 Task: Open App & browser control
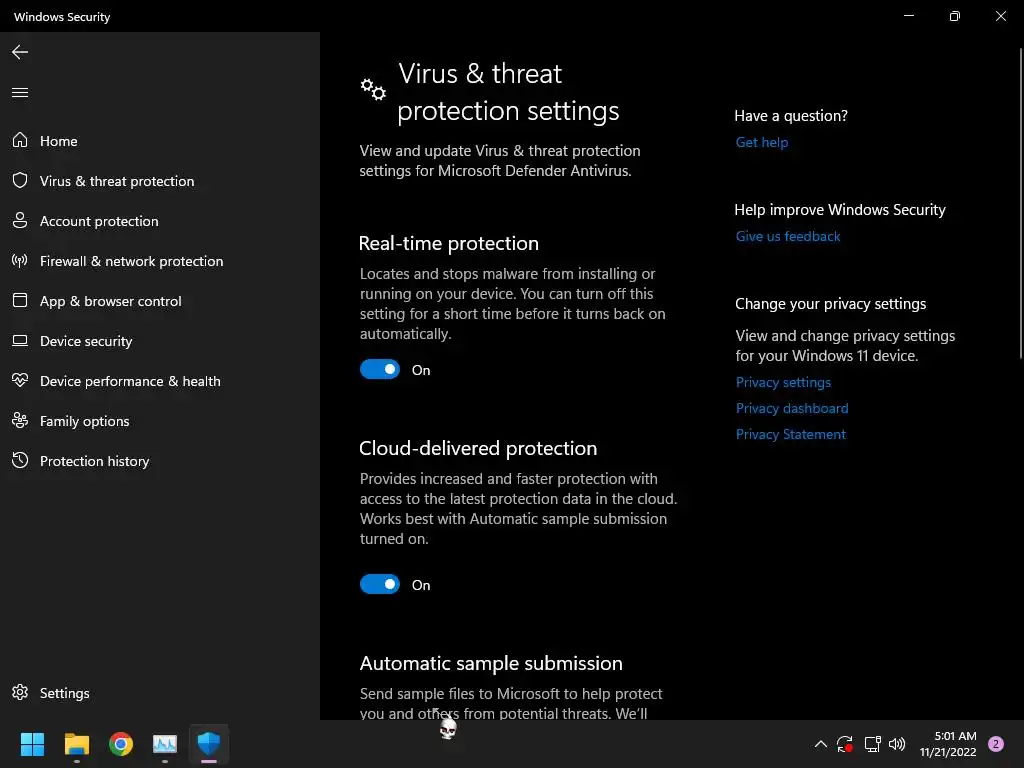tap(110, 301)
